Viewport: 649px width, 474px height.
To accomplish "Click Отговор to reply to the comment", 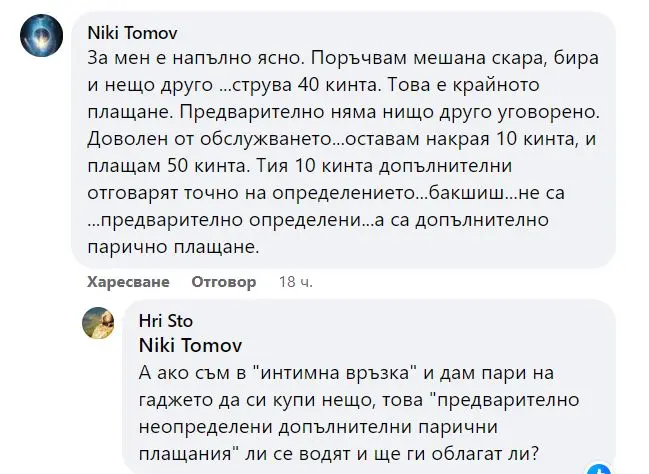I will [224, 282].
